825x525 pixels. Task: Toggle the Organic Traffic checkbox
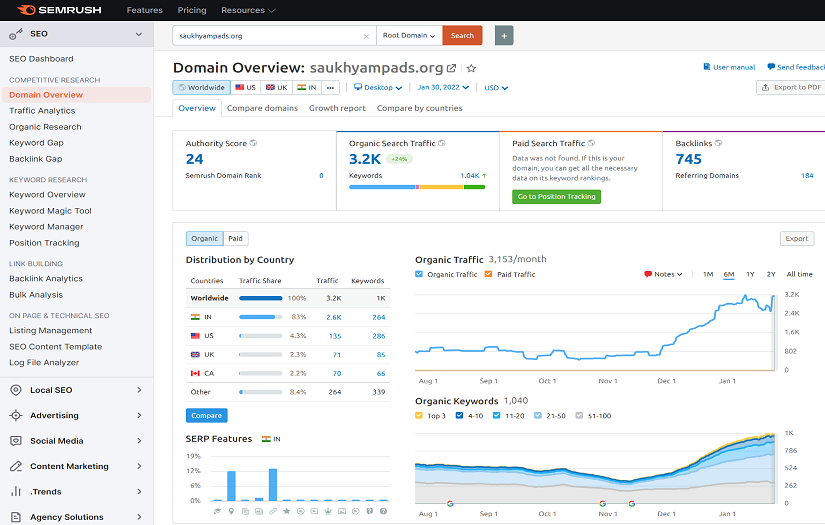419,274
